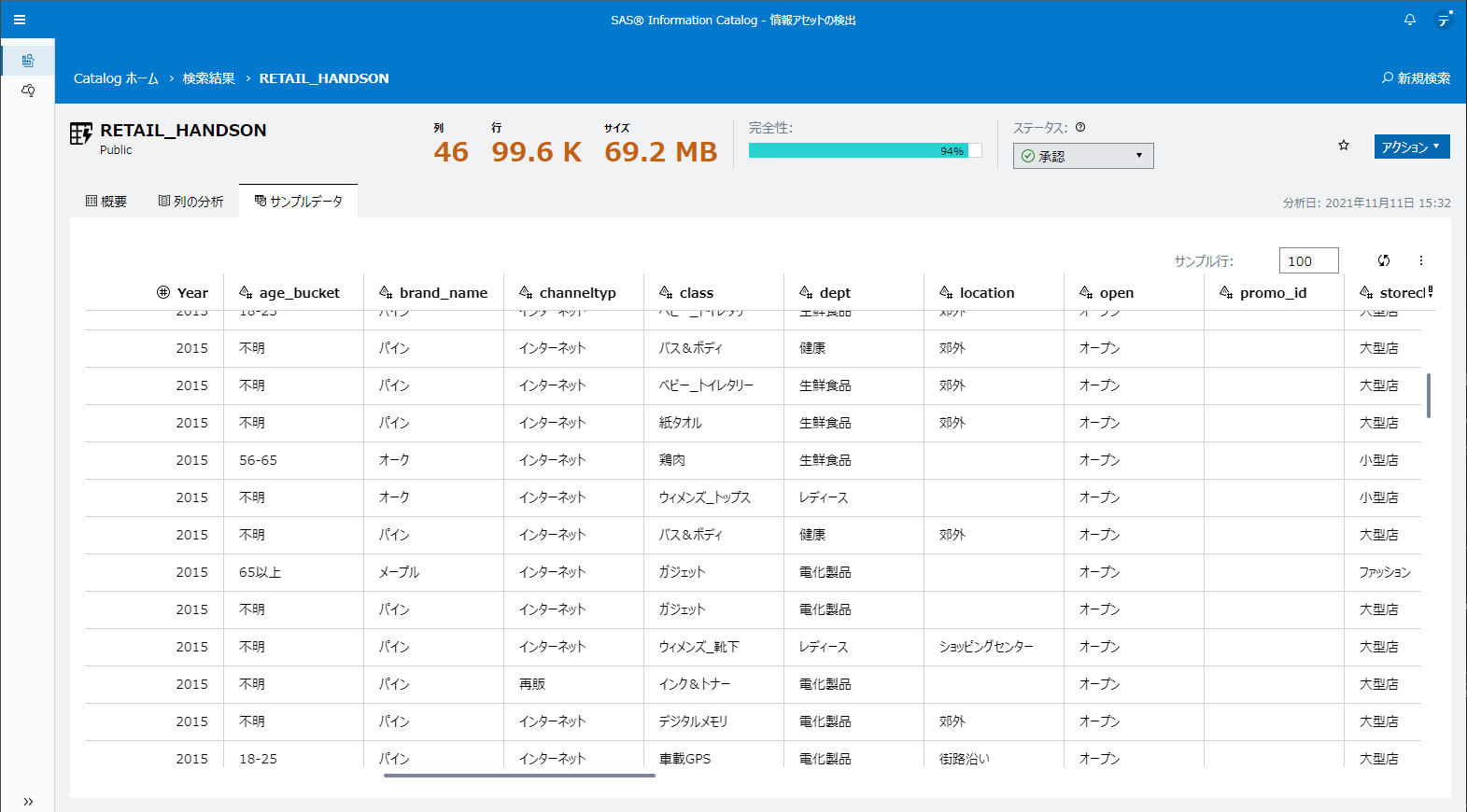Click the storecl column type icon
1467x812 pixels.
click(1366, 292)
